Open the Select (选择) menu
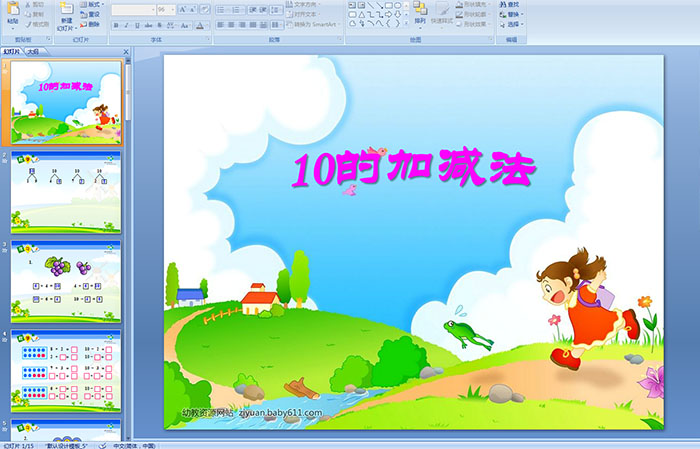Image resolution: width=700 pixels, height=449 pixels. (512, 24)
